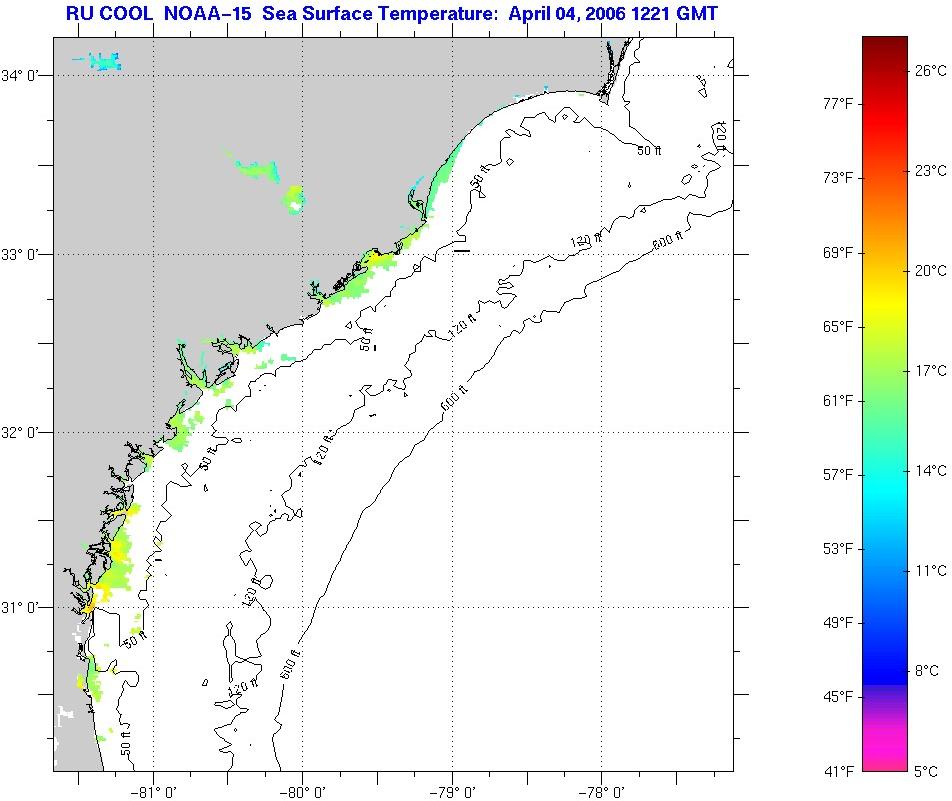Click the 5°C colorbar label

click(x=927, y=771)
